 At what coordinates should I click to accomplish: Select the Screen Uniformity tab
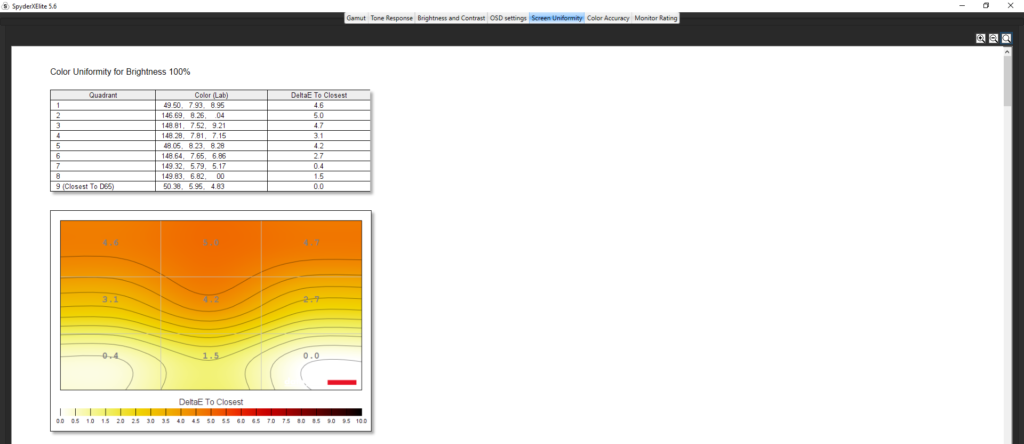pos(556,18)
